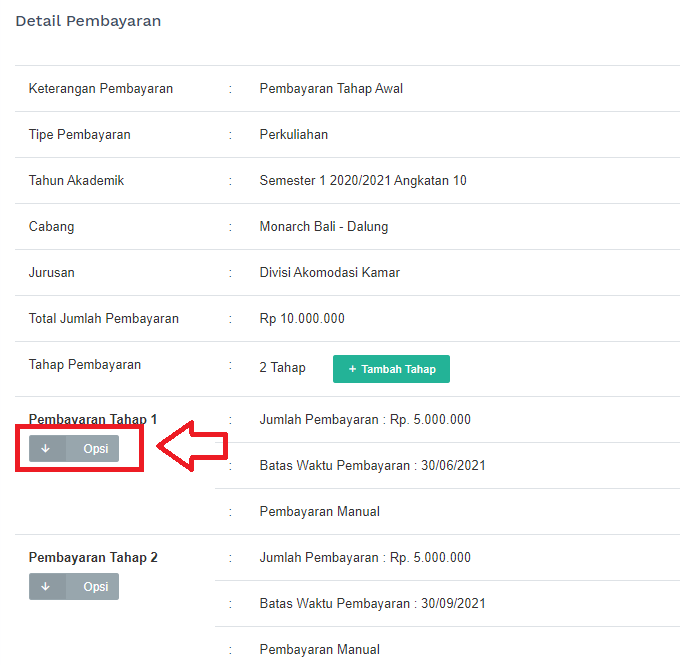Click the Perkuliahan payment type value

coord(293,135)
